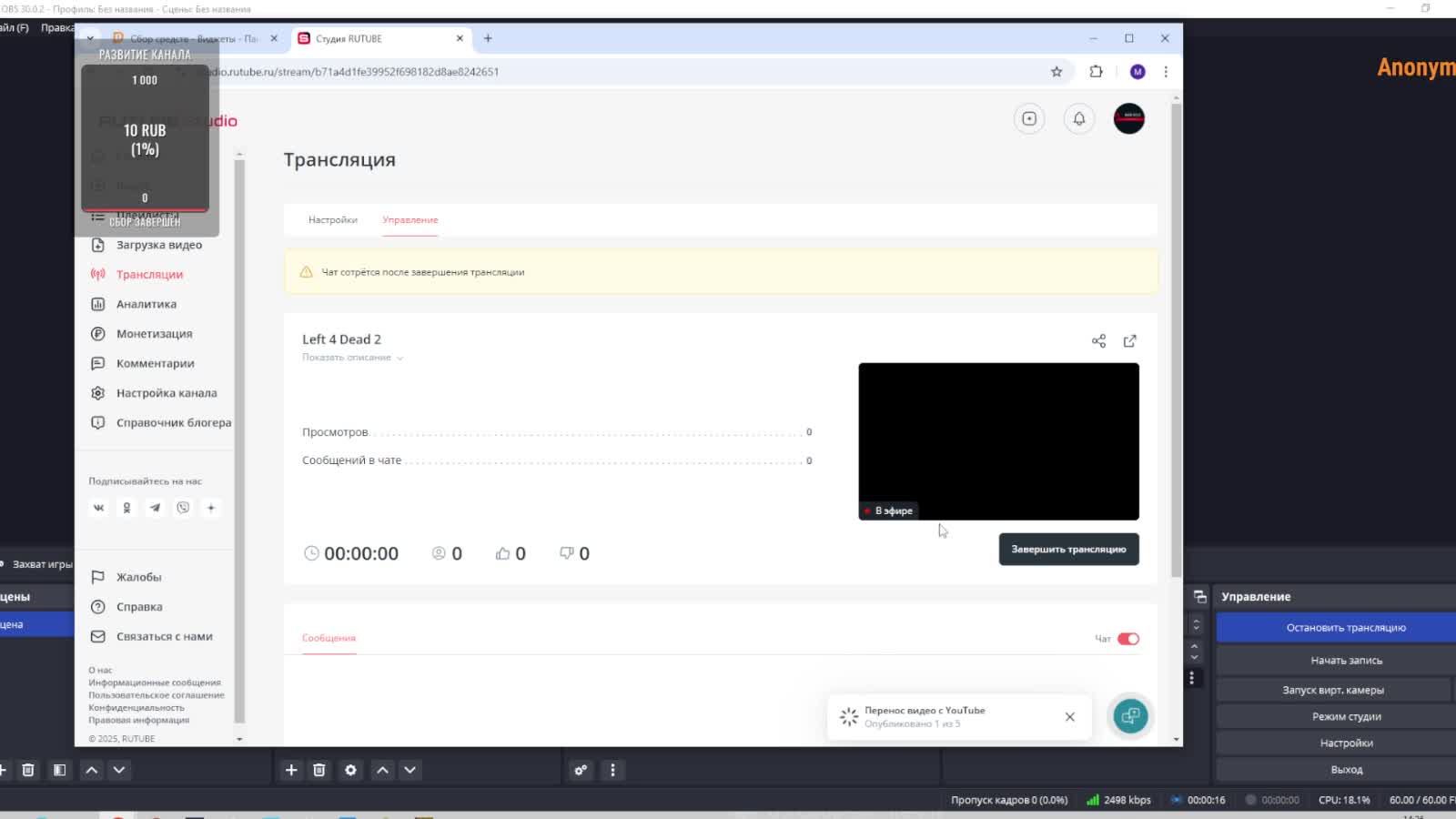Open the stream in new window icon
The image size is (1456, 819).
point(1130,340)
